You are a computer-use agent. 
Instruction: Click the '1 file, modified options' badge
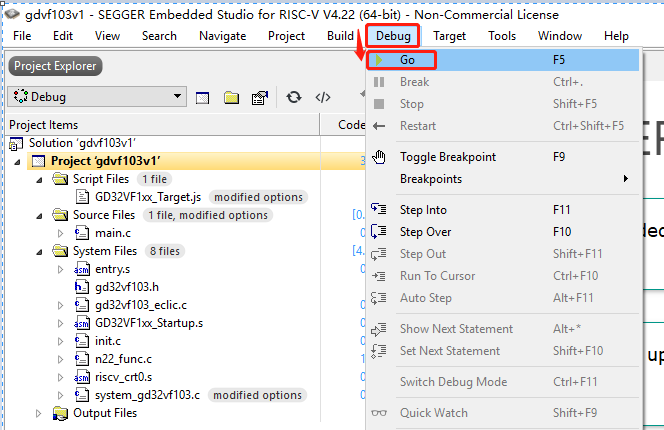click(208, 215)
